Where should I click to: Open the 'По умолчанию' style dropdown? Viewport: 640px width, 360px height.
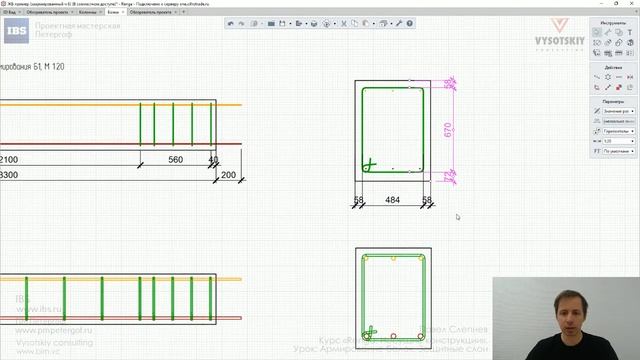(619, 151)
